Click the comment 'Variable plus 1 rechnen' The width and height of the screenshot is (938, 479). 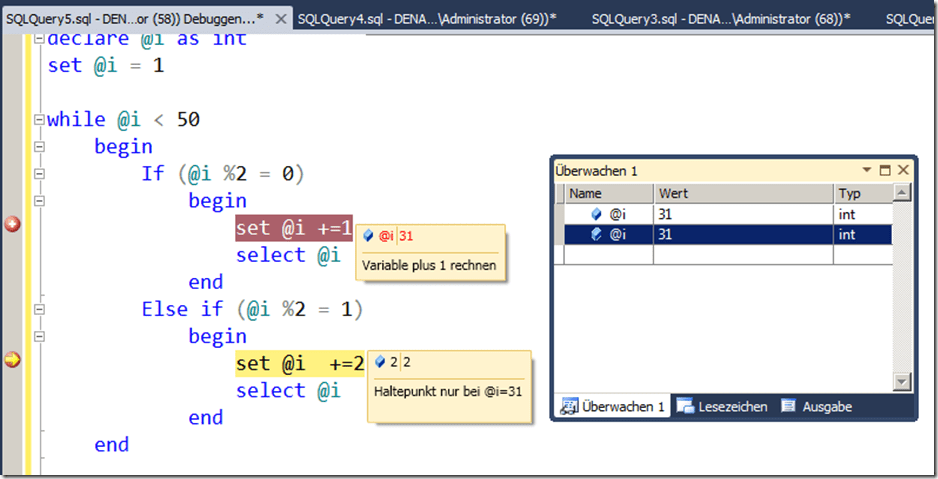(430, 266)
